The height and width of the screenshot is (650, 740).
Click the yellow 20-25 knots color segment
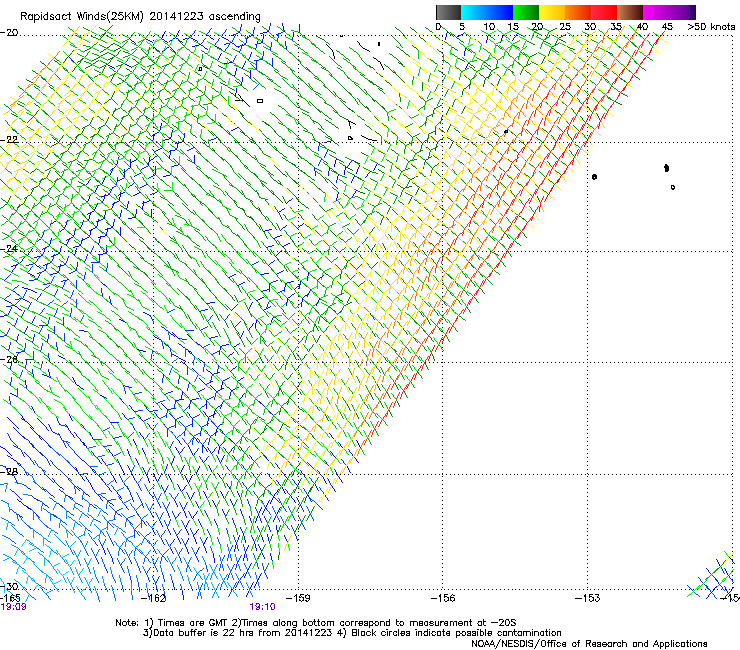click(x=552, y=12)
